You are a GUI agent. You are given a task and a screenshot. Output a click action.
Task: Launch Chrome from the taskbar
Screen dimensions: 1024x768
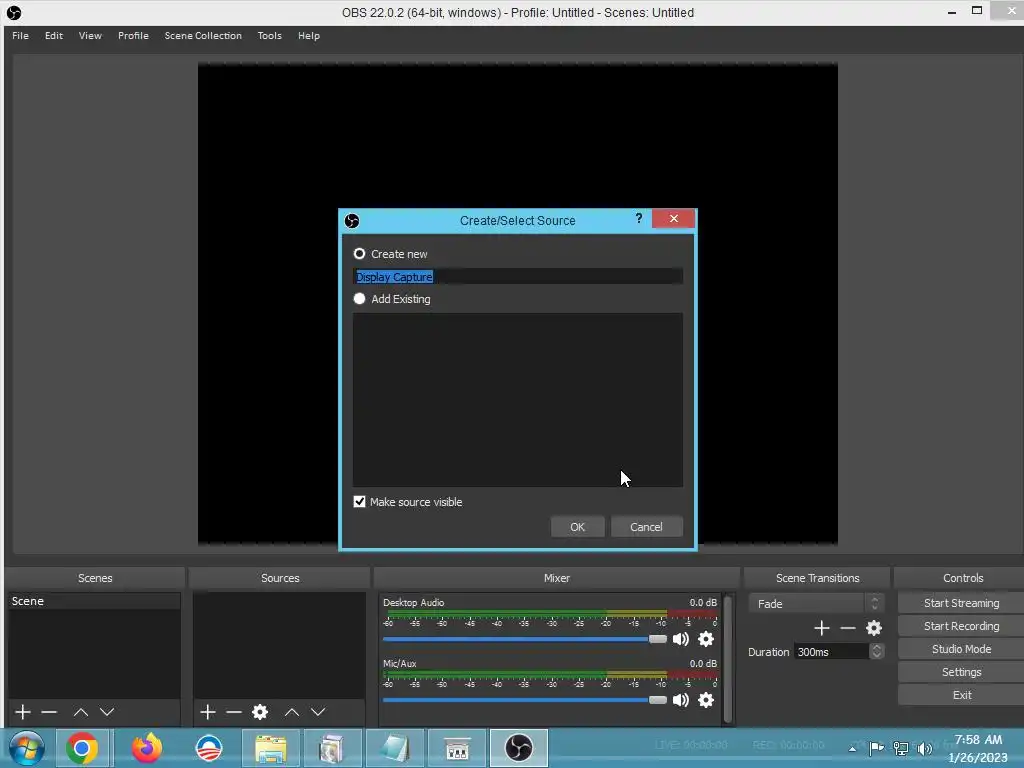(82, 748)
